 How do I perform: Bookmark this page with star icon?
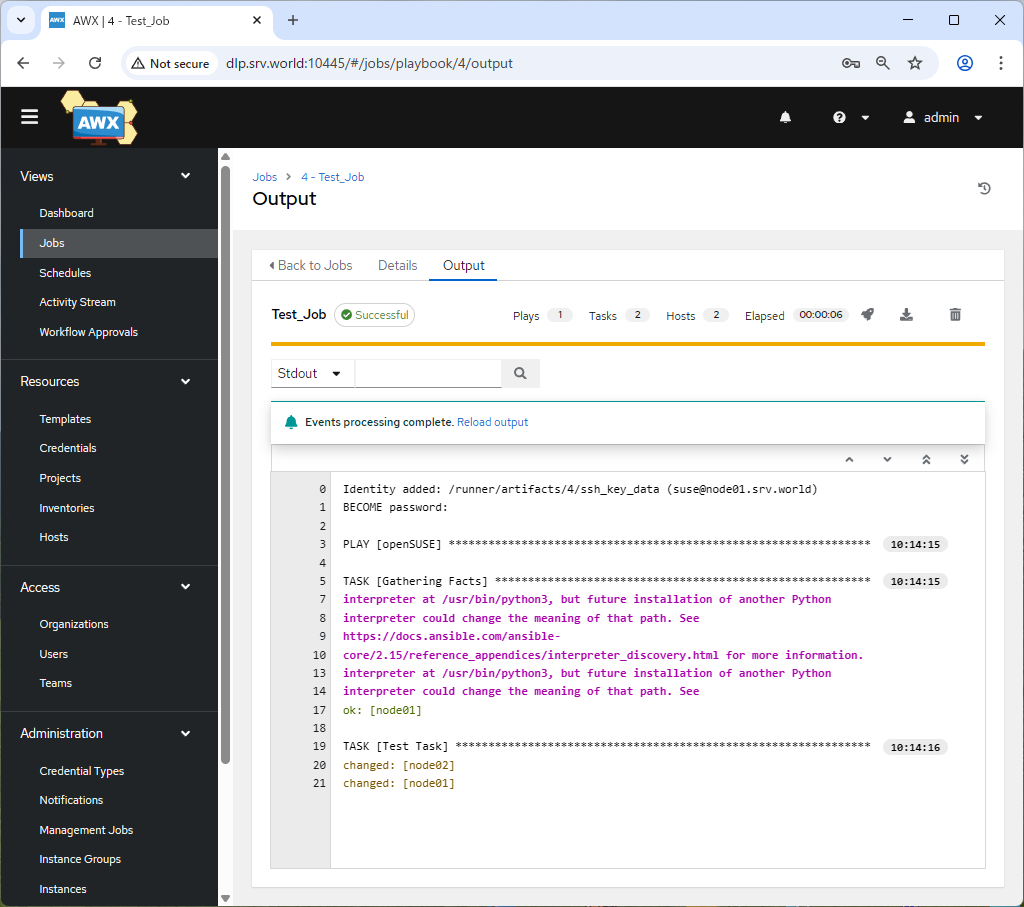pyautogui.click(x=914, y=63)
